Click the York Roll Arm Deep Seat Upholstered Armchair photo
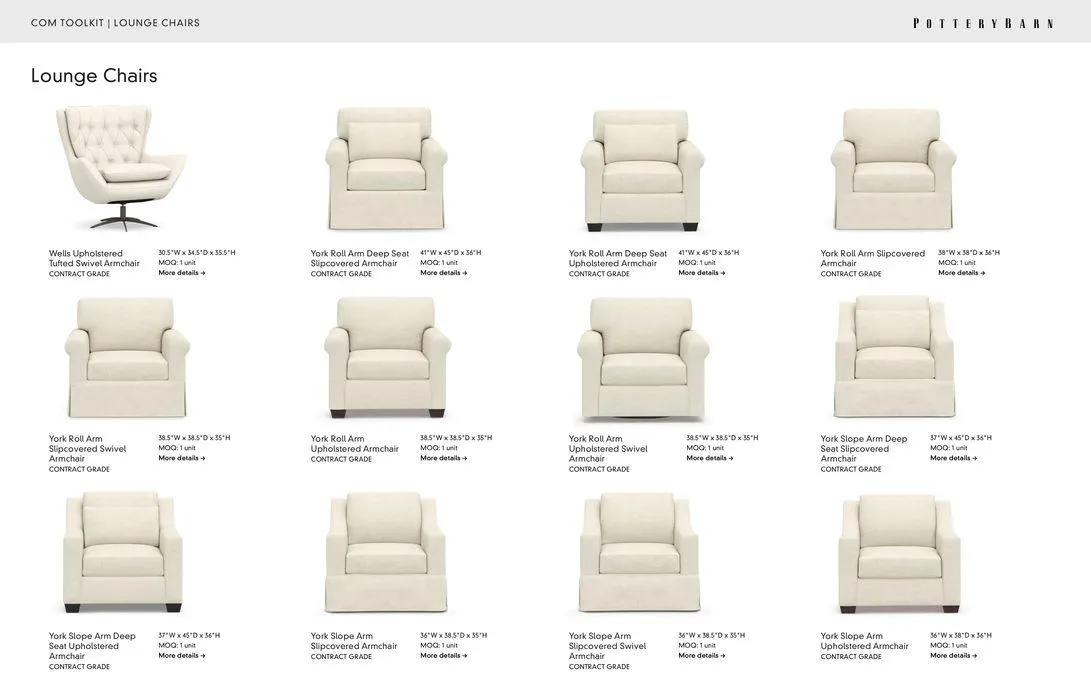Image resolution: width=1091 pixels, height=700 pixels. point(642,170)
